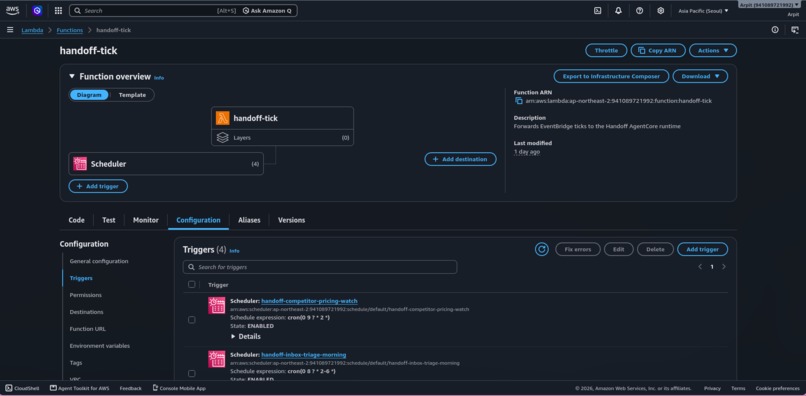This screenshot has width=806, height=396.
Task: Open the Arpit account menu
Action: tap(770, 5)
